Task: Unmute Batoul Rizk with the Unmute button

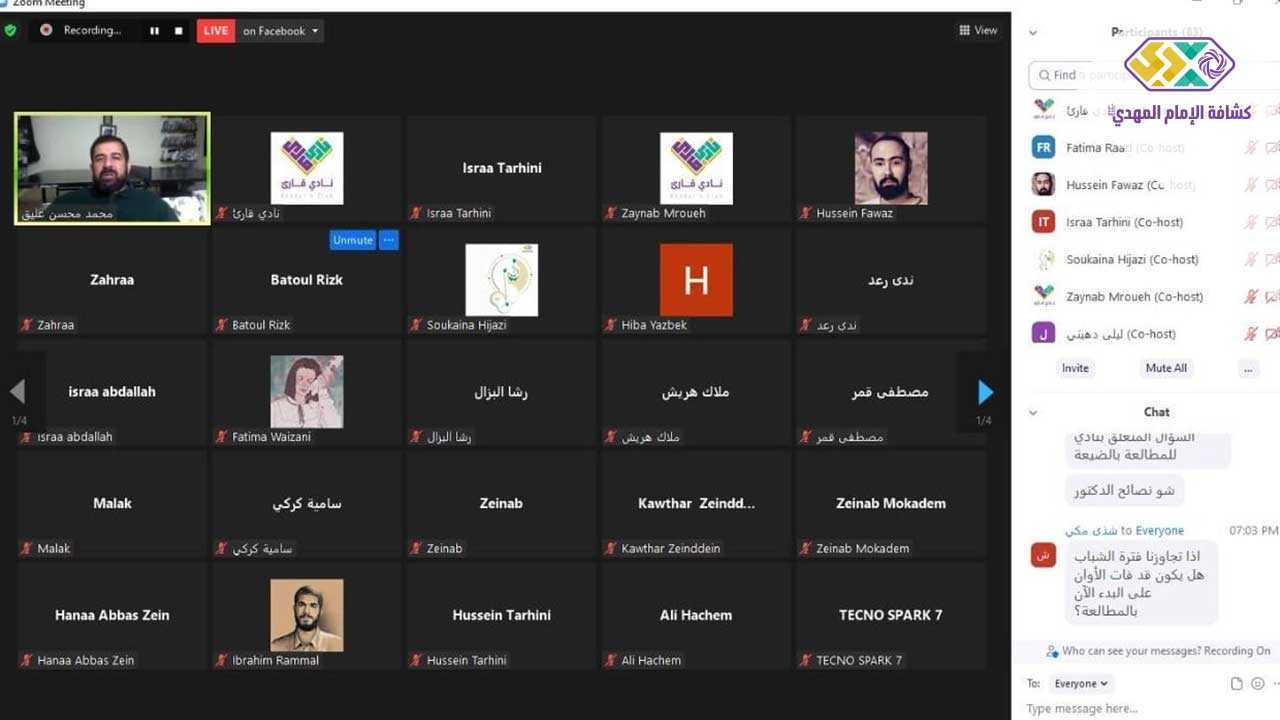Action: (352, 240)
